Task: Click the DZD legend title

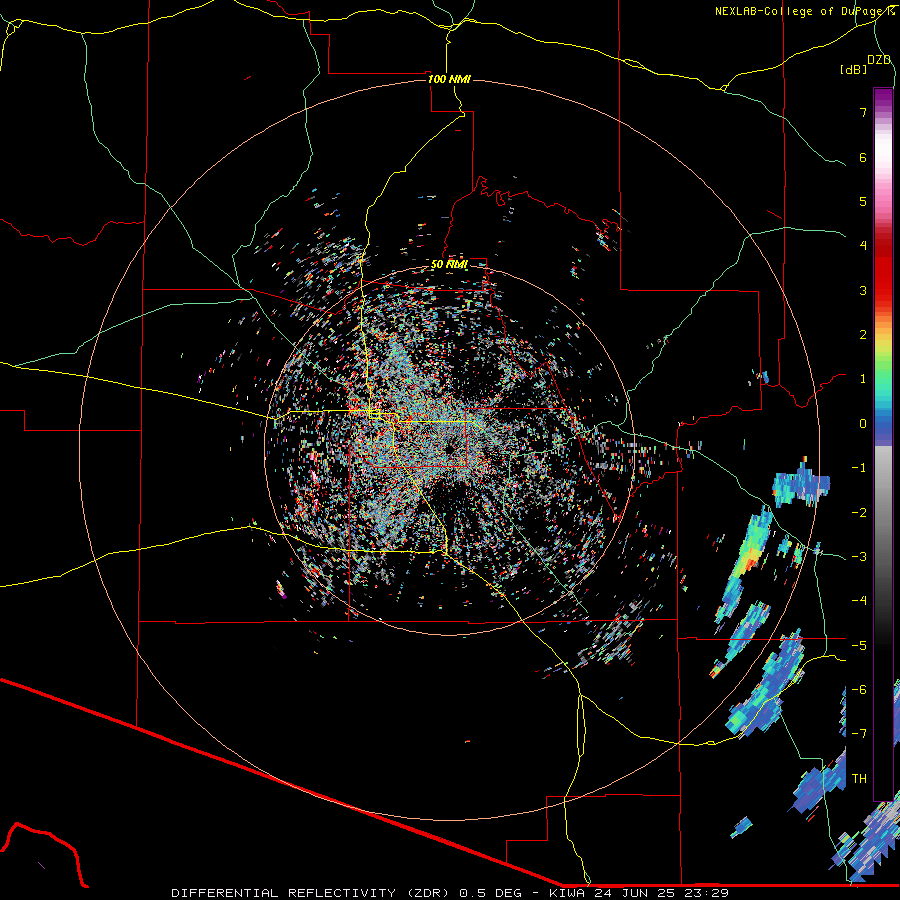Action: (879, 60)
